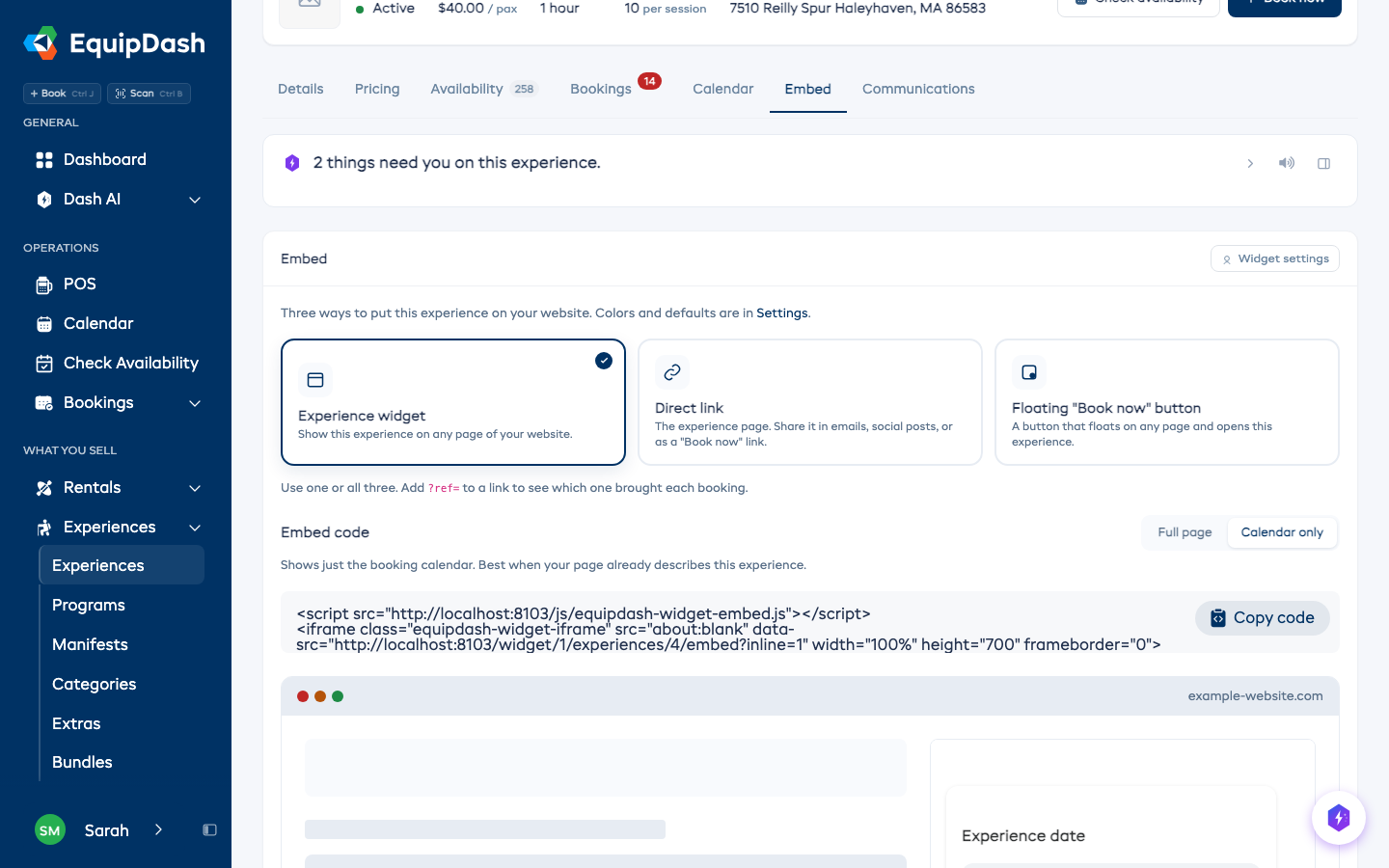Click the Dash AI hexagon icon

44,200
